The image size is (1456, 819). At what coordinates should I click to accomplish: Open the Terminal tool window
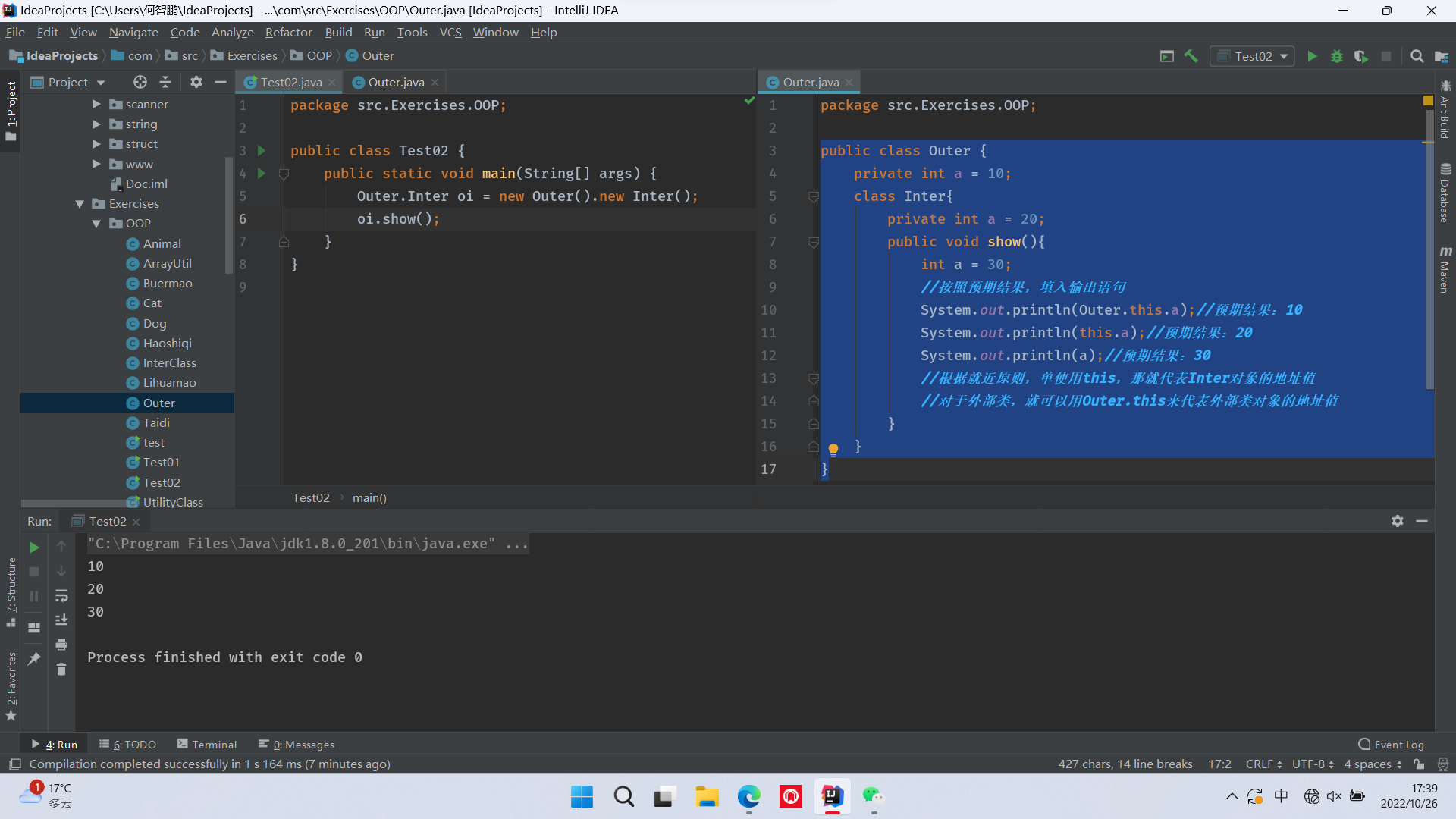click(207, 745)
